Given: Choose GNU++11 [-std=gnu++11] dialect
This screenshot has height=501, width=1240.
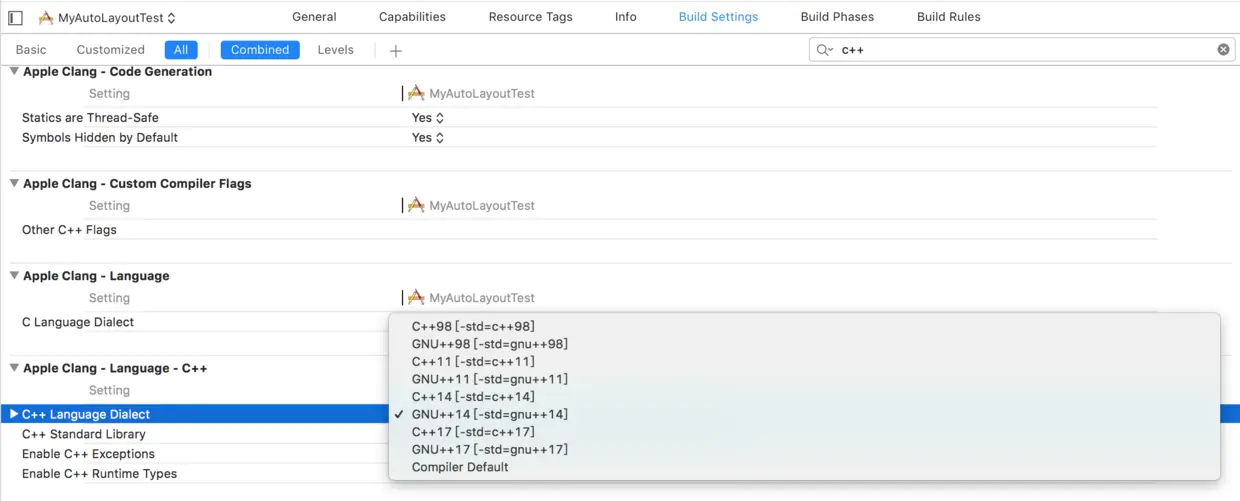Looking at the screenshot, I should tap(805, 379).
